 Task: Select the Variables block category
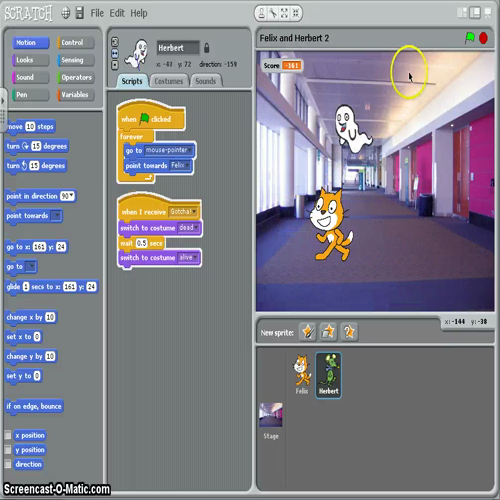pos(76,95)
